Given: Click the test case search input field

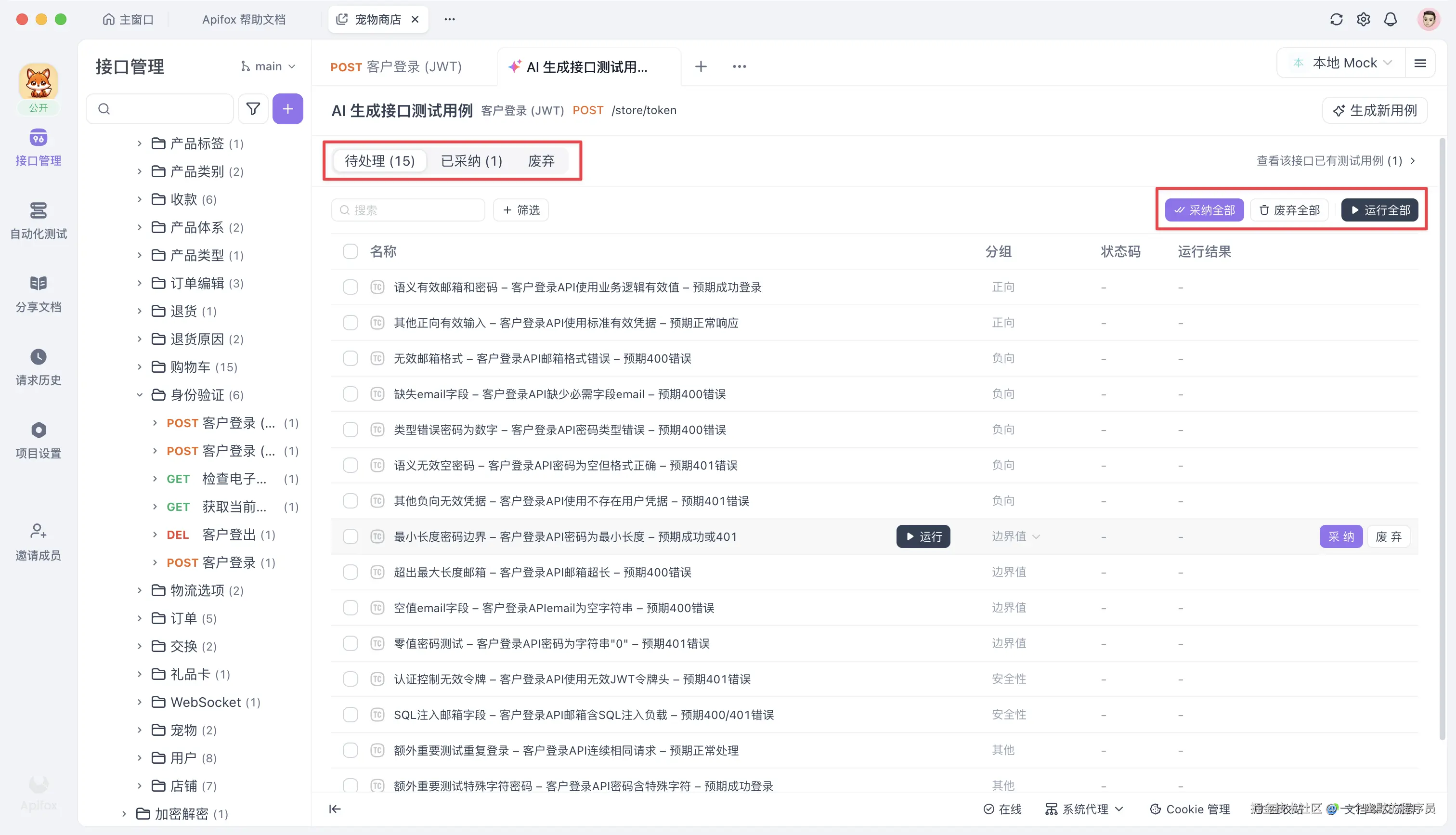Looking at the screenshot, I should (x=408, y=210).
